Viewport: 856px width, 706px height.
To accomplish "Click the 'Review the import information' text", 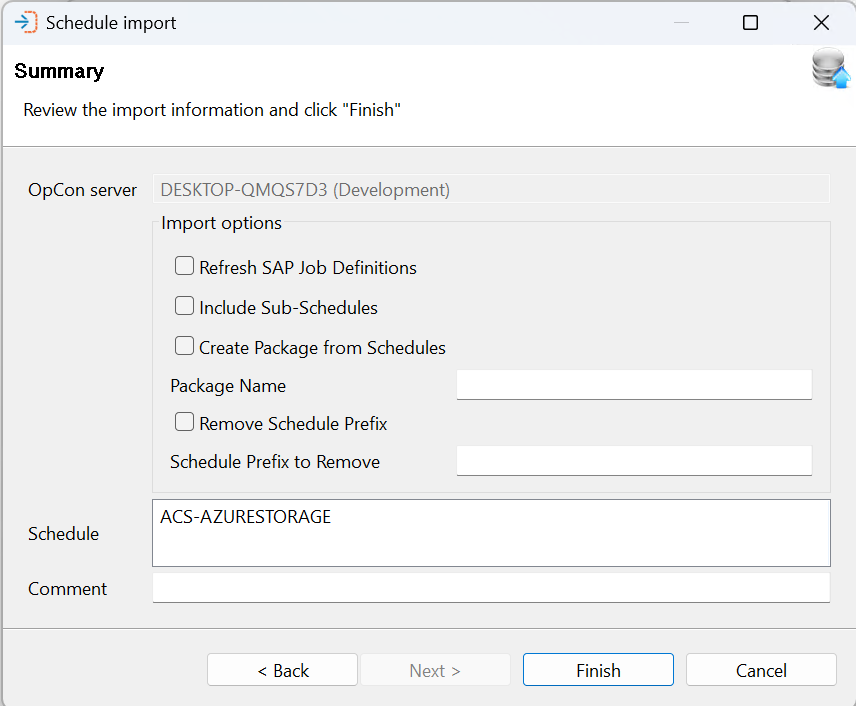I will 212,110.
